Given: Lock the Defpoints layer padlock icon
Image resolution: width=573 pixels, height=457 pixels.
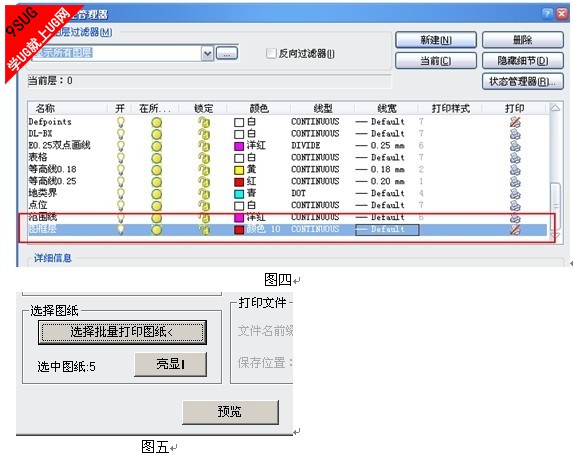Looking at the screenshot, I should [x=204, y=122].
